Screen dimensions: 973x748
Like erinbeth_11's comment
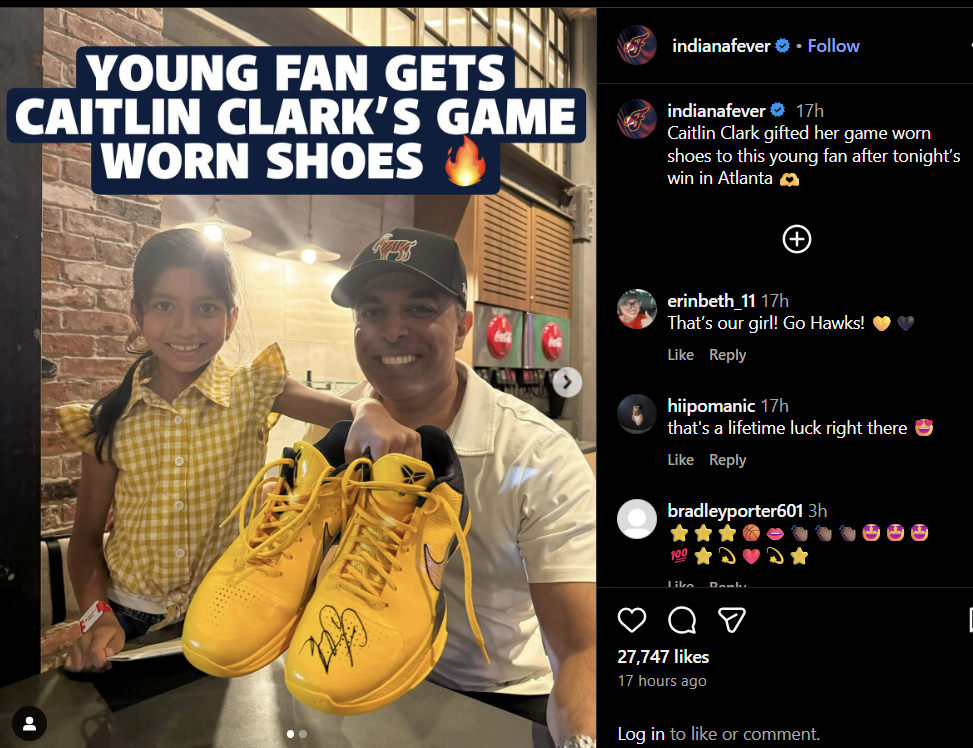[680, 355]
